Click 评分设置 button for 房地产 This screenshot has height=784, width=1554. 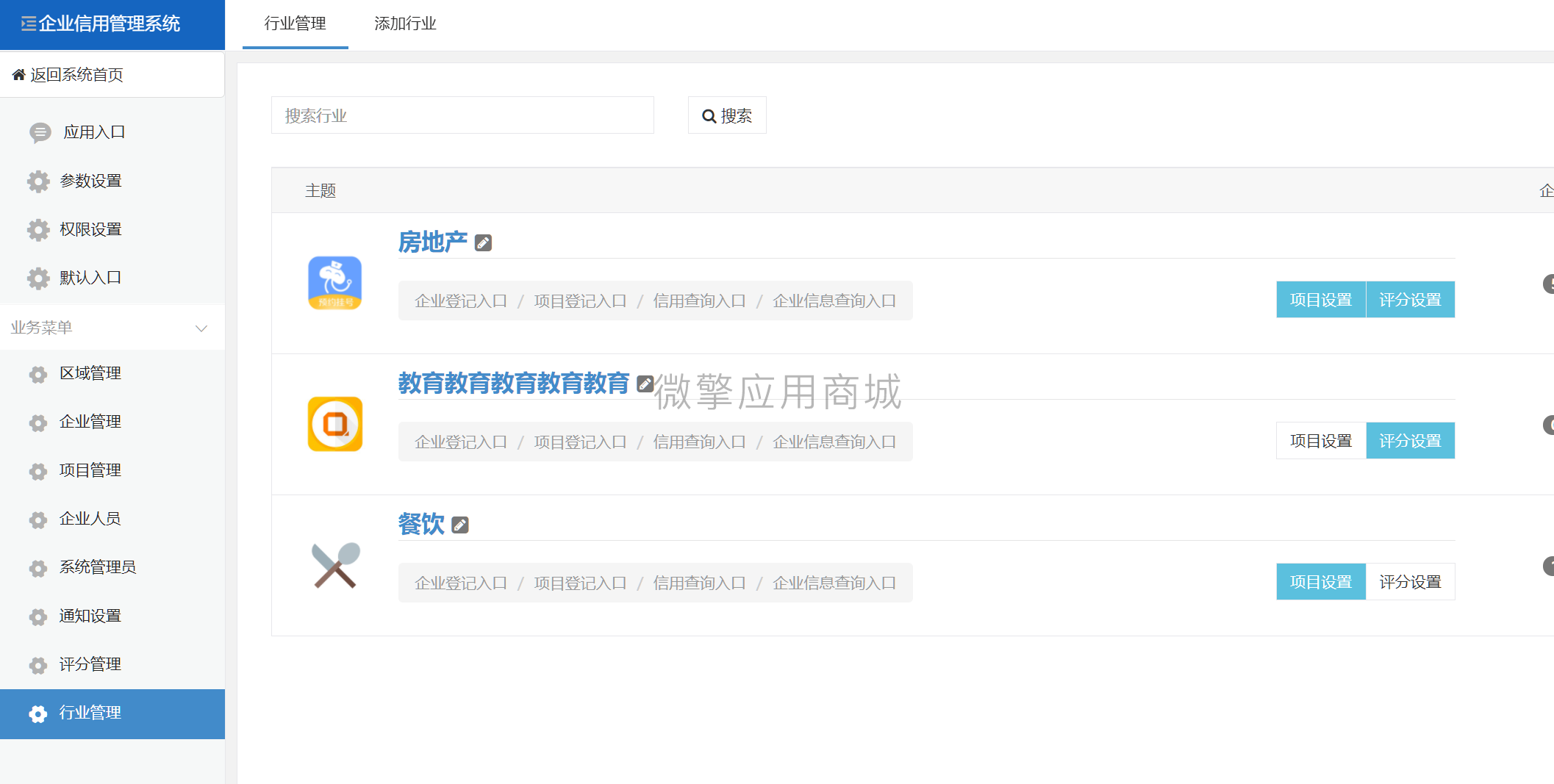[x=1410, y=300]
